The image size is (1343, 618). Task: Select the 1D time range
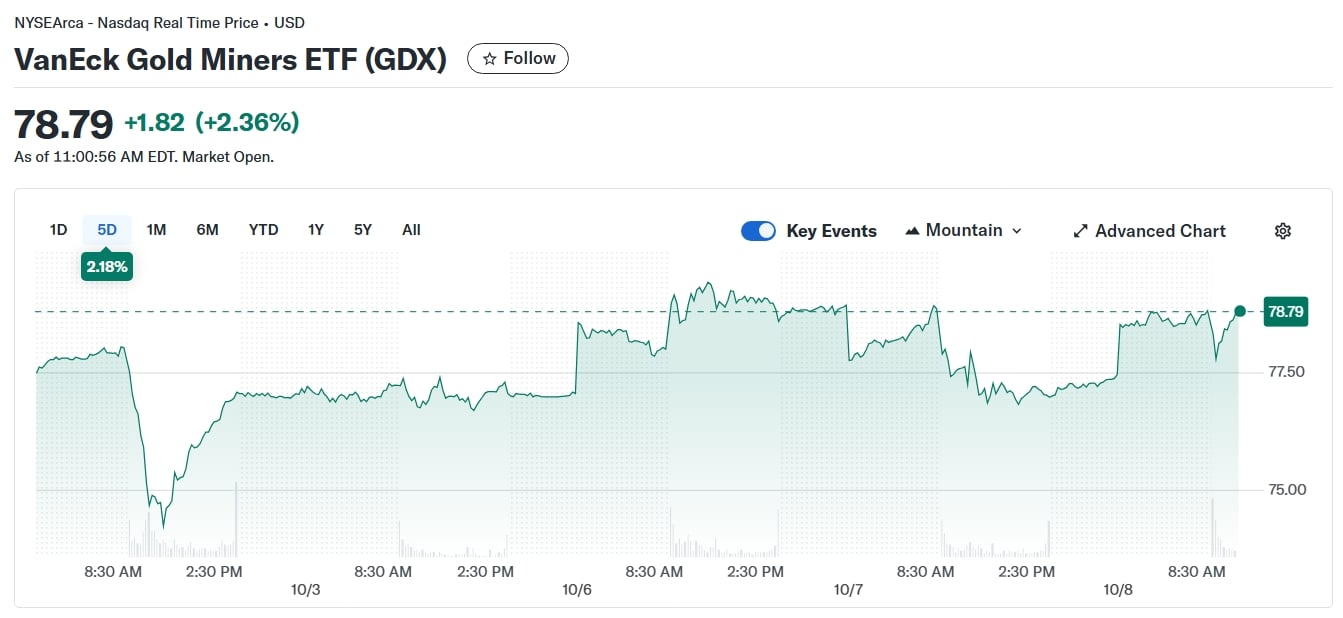coord(58,230)
